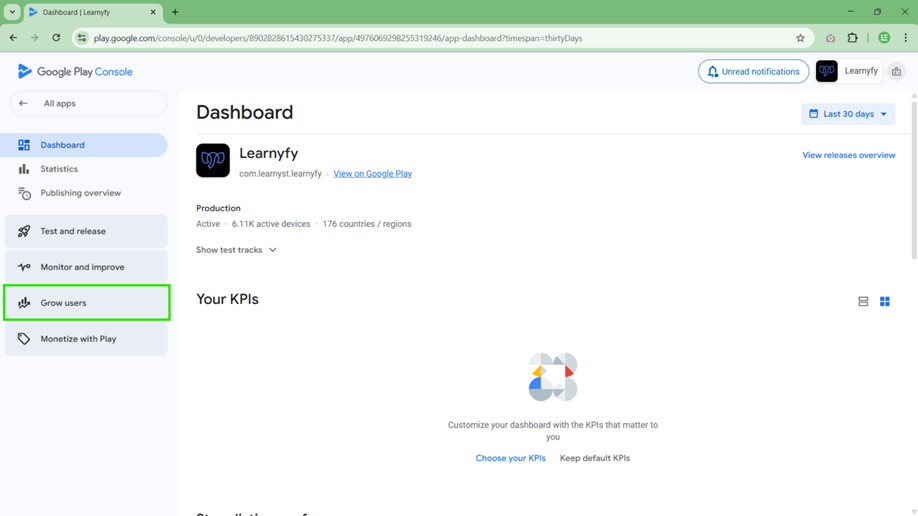Expand Show test tracks section
Viewport: 918px width, 516px height.
click(x=236, y=250)
